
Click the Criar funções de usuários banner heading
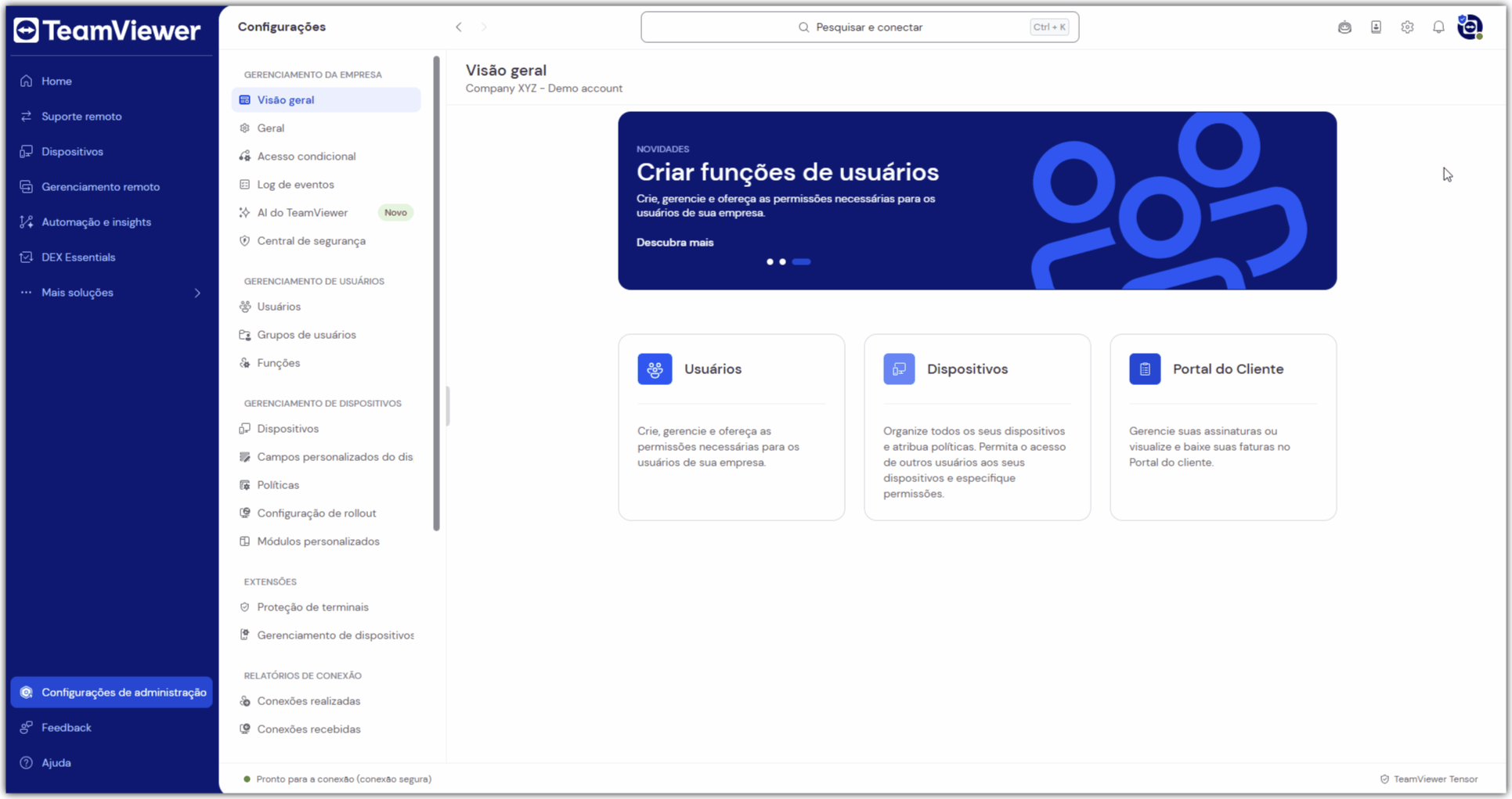pyautogui.click(x=787, y=171)
